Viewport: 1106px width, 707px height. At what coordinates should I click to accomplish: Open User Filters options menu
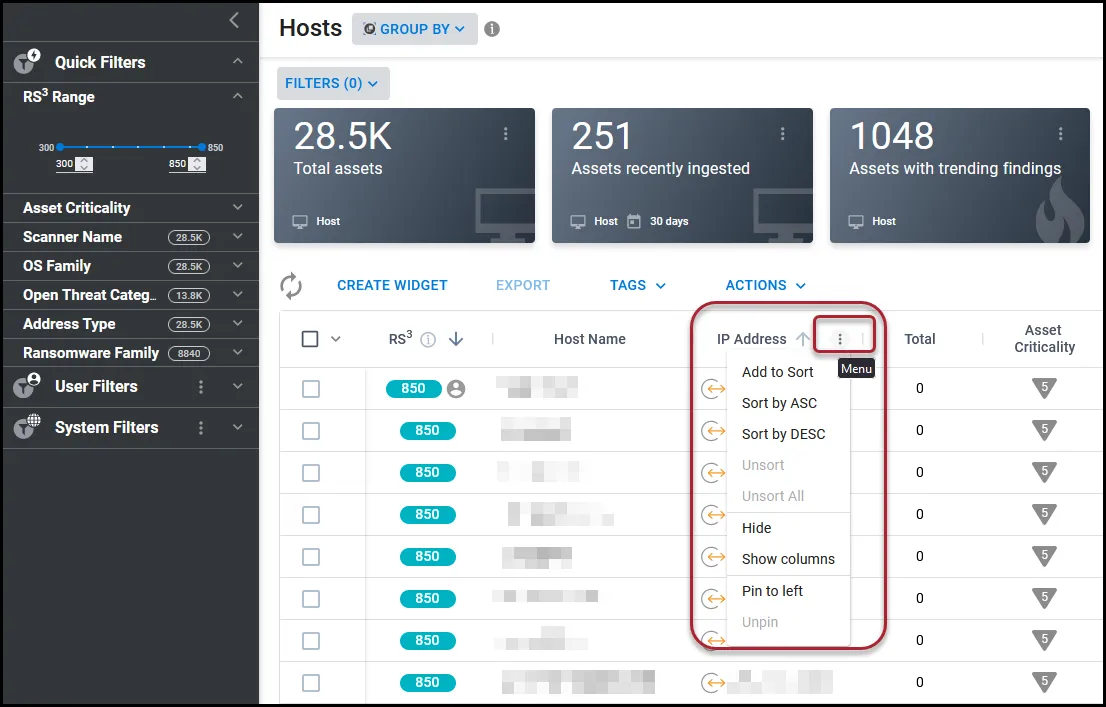[201, 387]
